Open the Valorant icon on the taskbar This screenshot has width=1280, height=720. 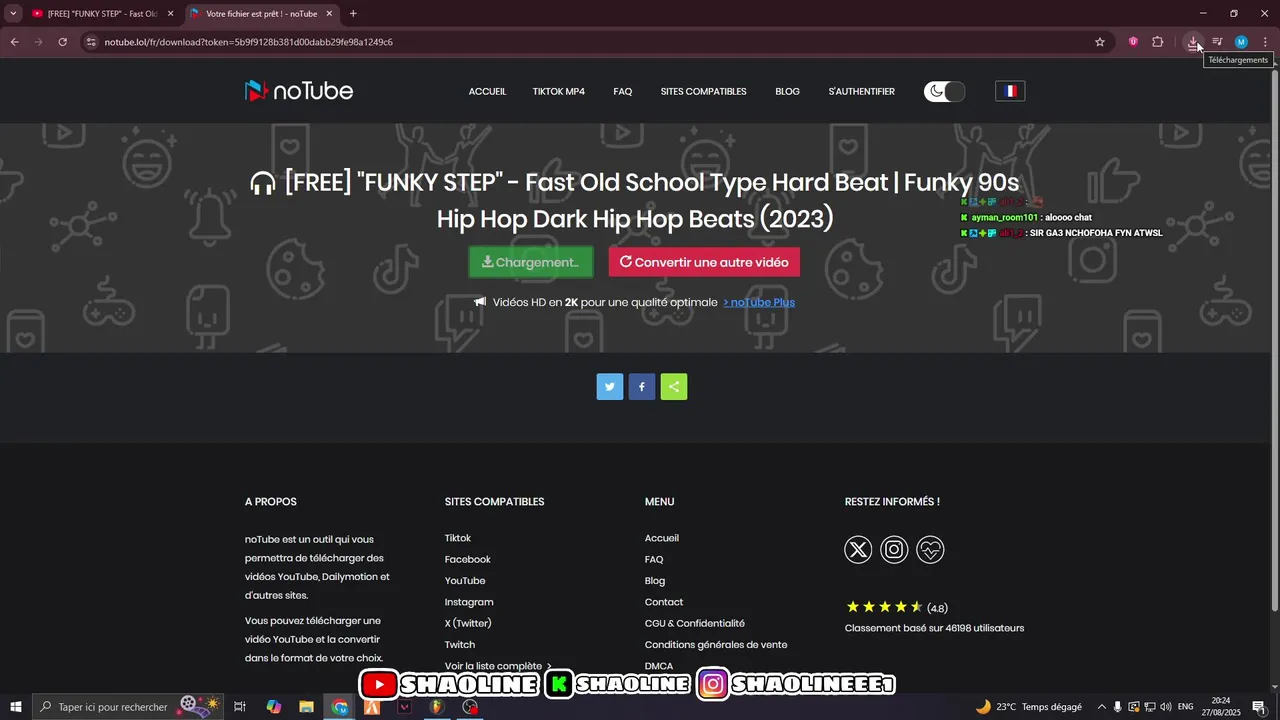[x=404, y=707]
